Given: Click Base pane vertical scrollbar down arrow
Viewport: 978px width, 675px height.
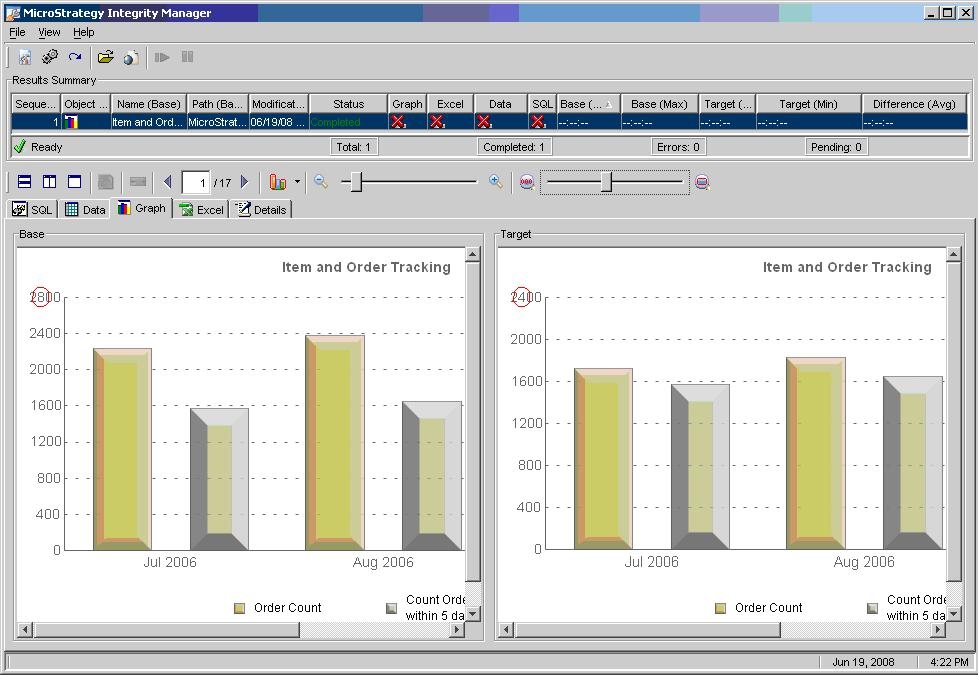Looking at the screenshot, I should point(473,614).
